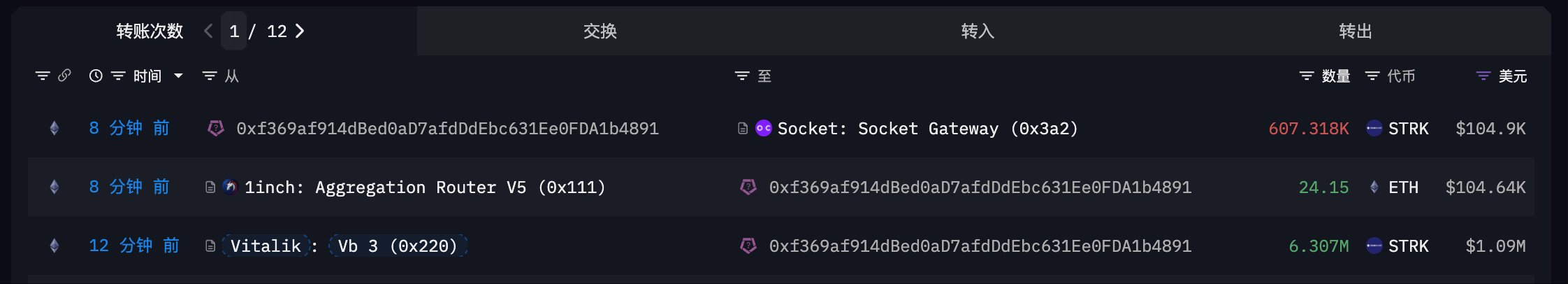Open the 美元 USD value filter
The image size is (1568, 284).
(x=1483, y=76)
